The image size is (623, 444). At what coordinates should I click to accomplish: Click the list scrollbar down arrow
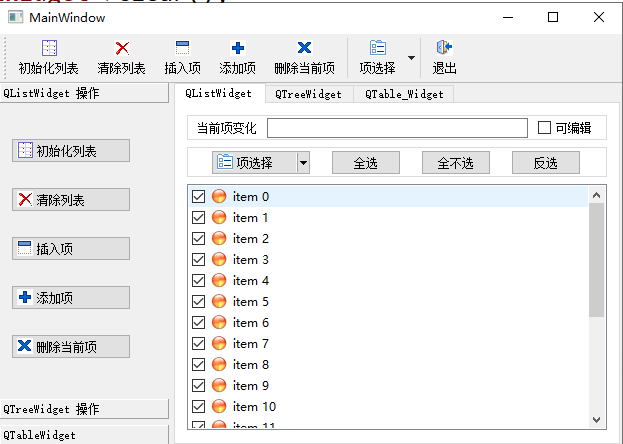(596, 420)
